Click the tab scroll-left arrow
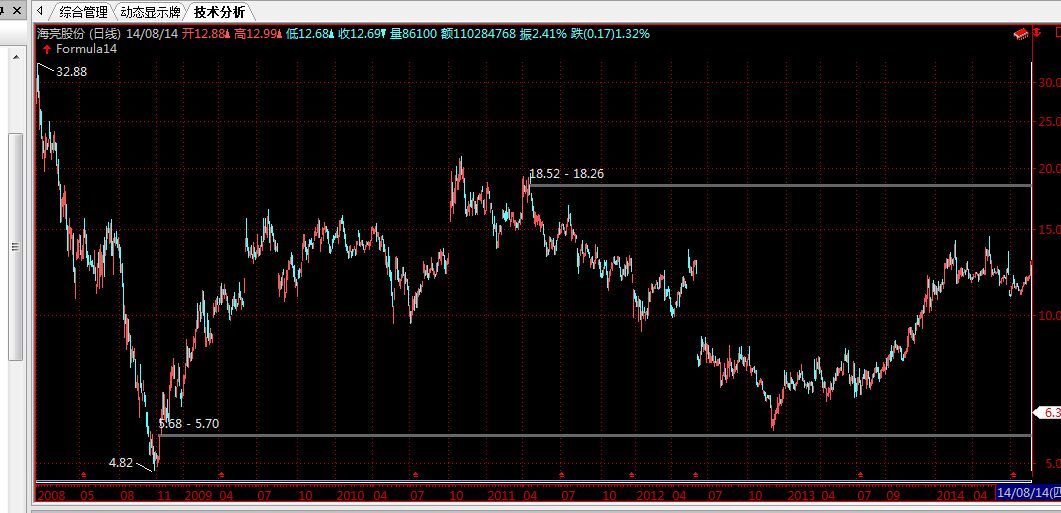This screenshot has height=513, width=1061. click(39, 12)
